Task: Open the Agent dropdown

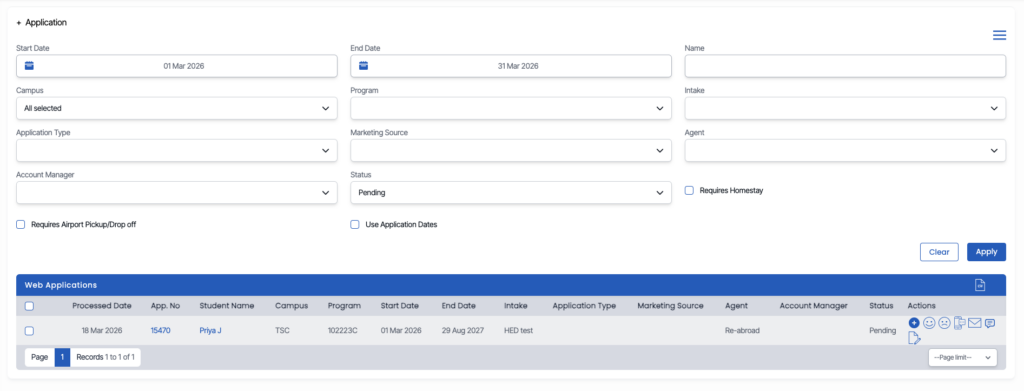Action: (845, 150)
